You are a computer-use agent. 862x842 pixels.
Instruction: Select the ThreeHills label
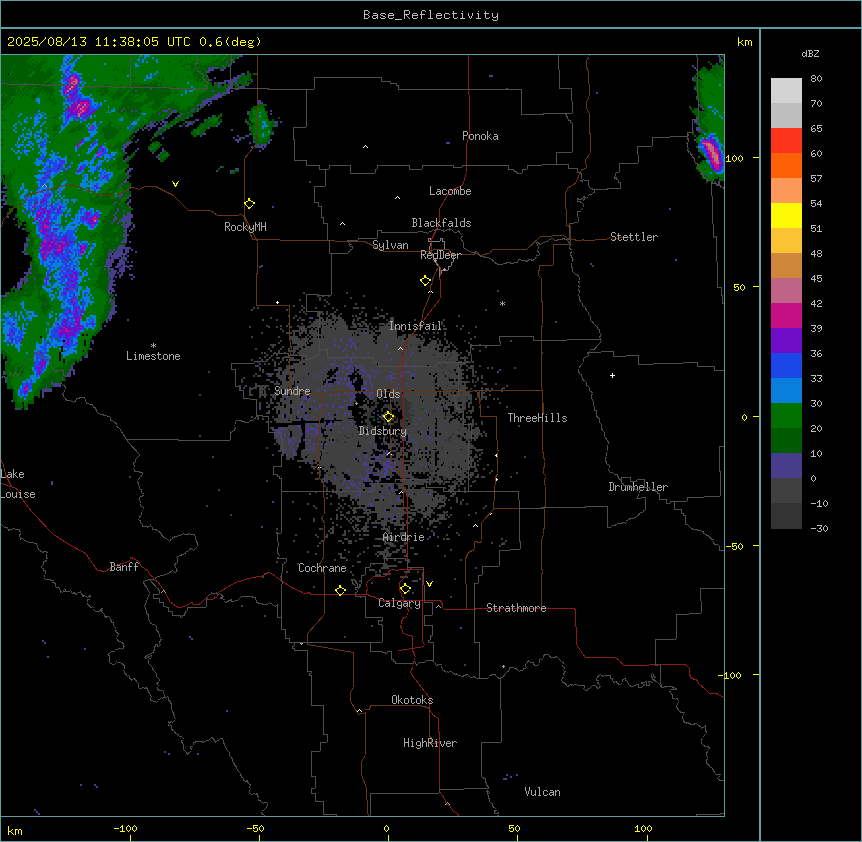point(538,418)
